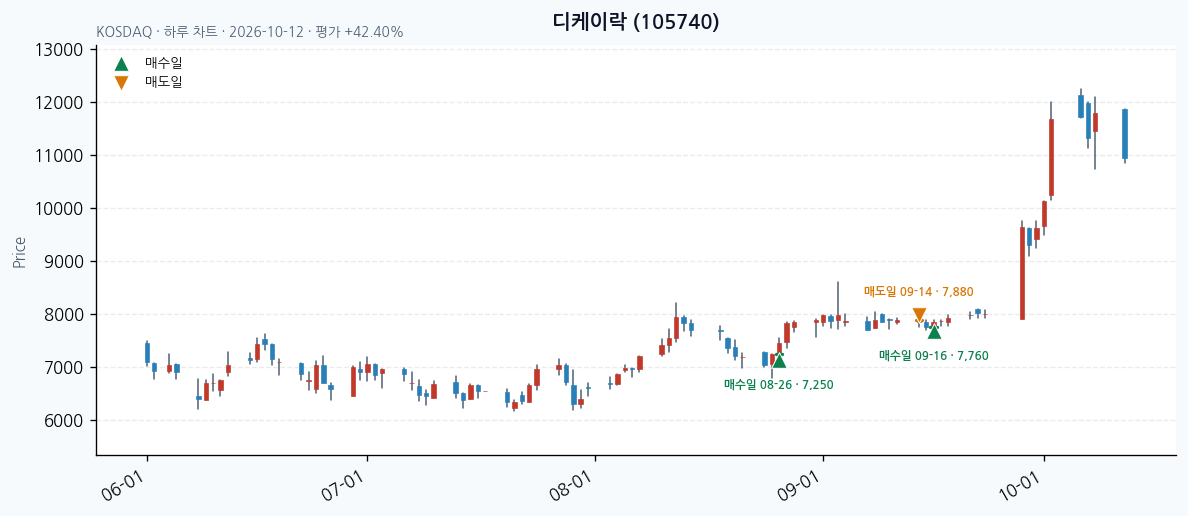Click the green buy marker at 09-16
Viewport: 1188px width, 516px height.
click(934, 332)
